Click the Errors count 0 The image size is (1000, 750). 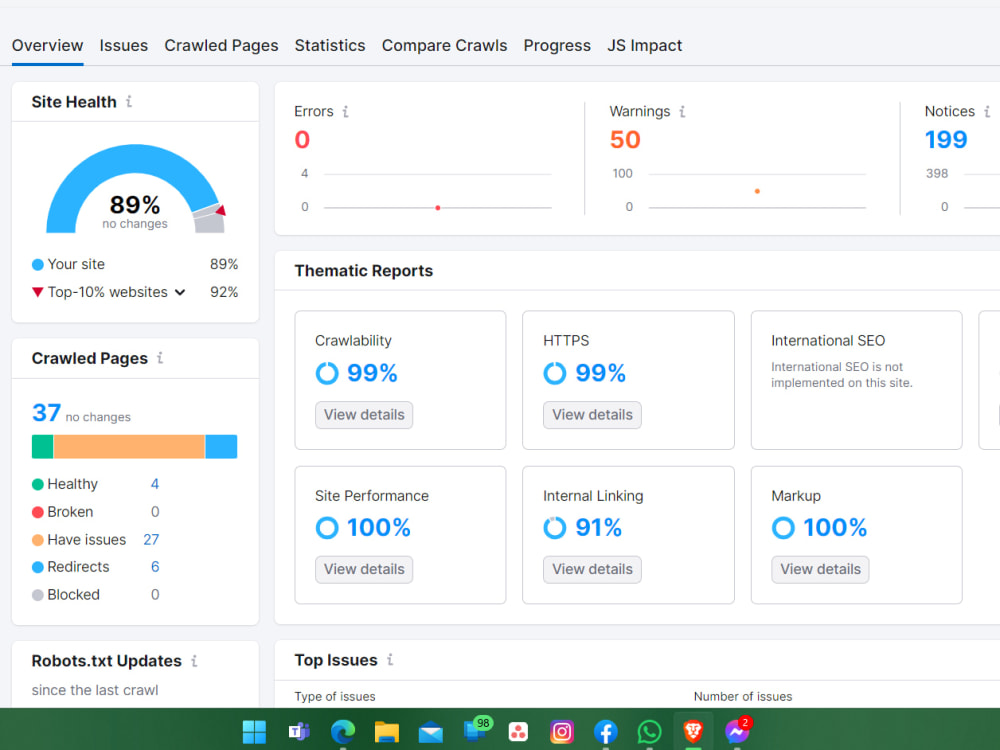click(x=302, y=140)
